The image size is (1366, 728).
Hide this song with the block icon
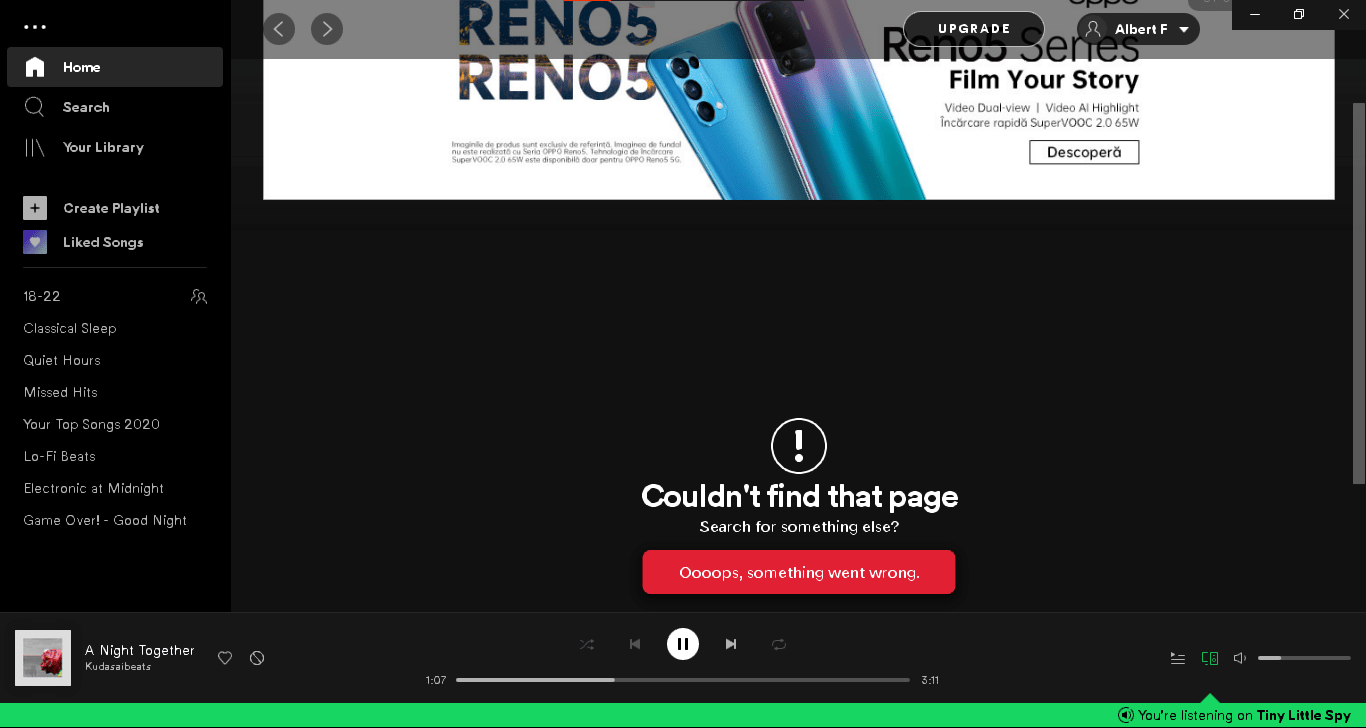257,658
